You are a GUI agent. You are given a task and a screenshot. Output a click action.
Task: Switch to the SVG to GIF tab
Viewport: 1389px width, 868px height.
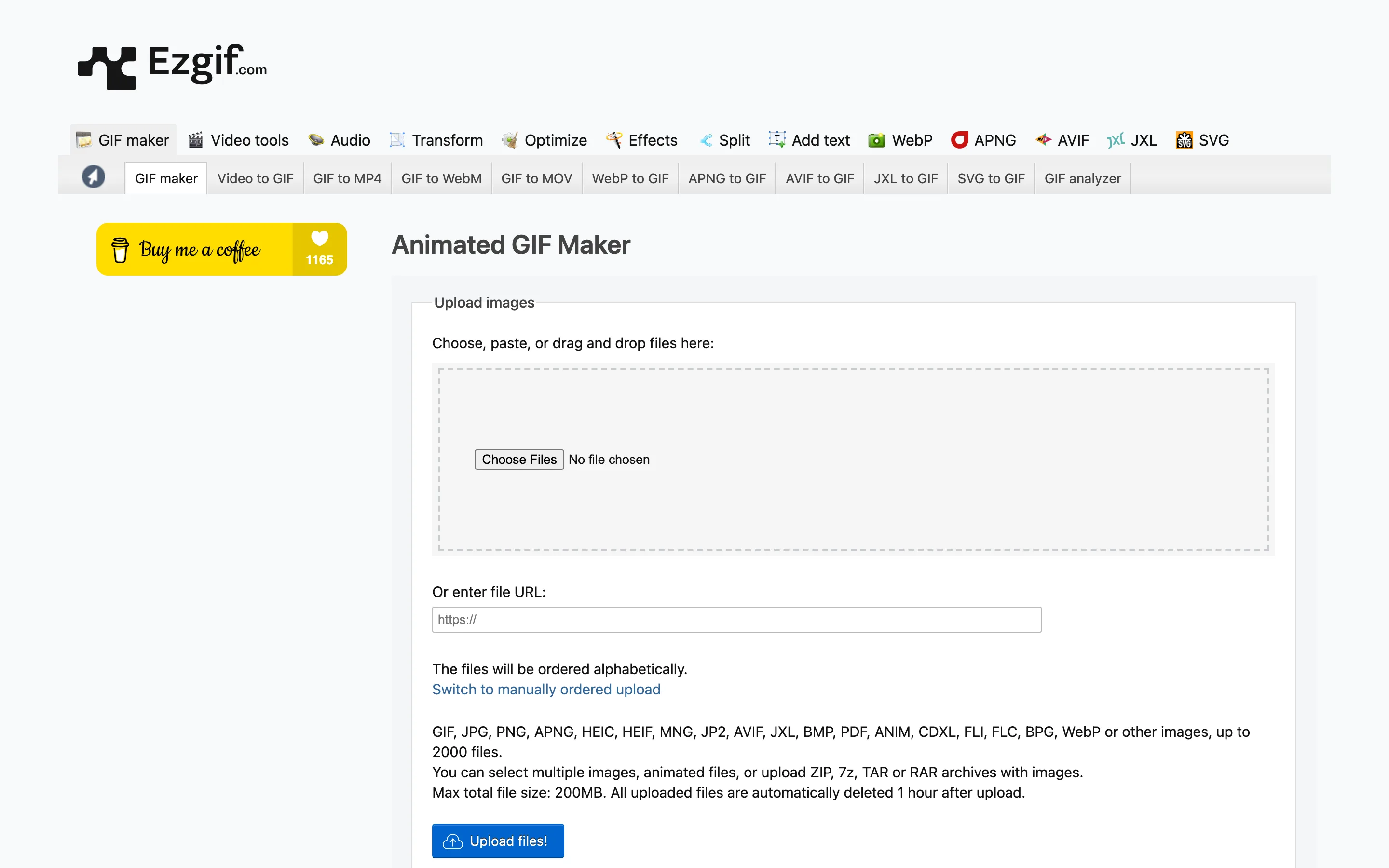pos(991,178)
